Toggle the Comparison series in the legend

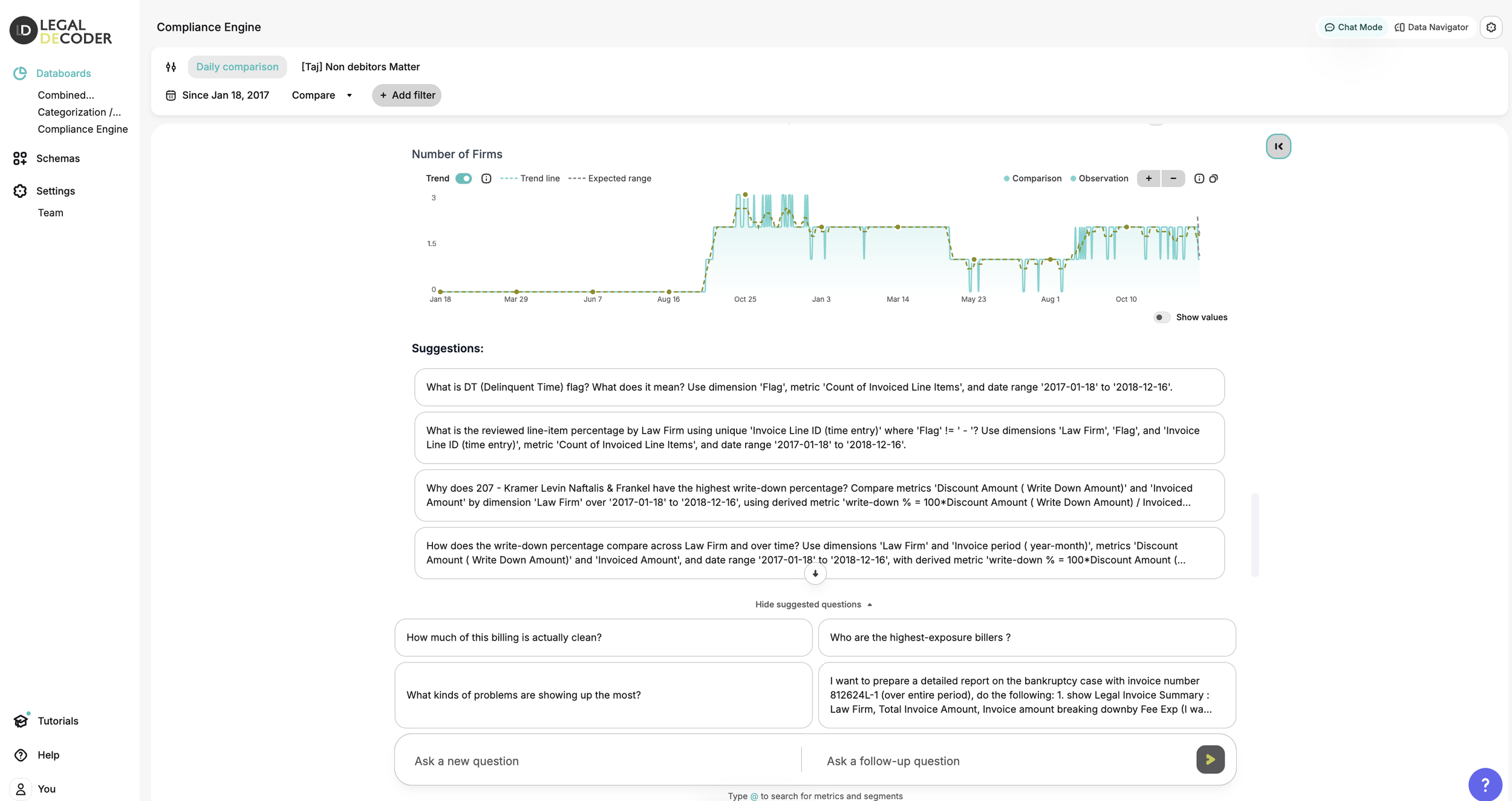[x=1032, y=178]
